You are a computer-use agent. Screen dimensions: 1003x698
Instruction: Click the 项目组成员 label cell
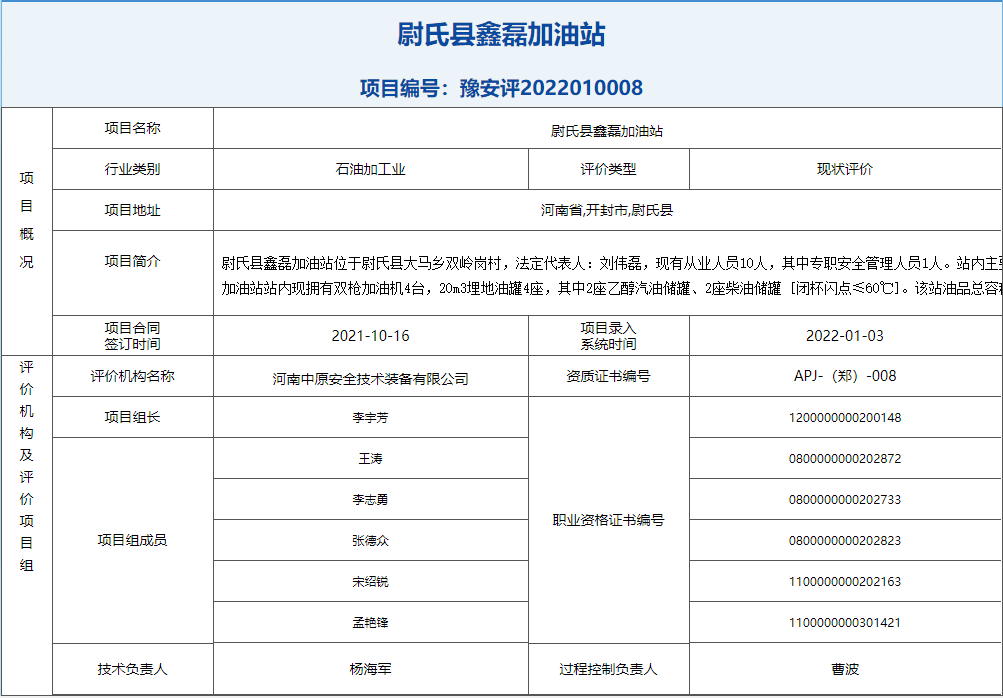[132, 541]
